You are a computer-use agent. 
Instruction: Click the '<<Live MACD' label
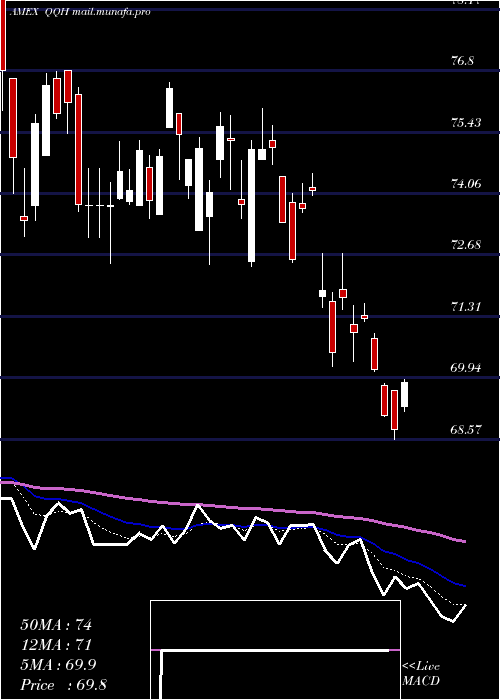click(x=421, y=674)
